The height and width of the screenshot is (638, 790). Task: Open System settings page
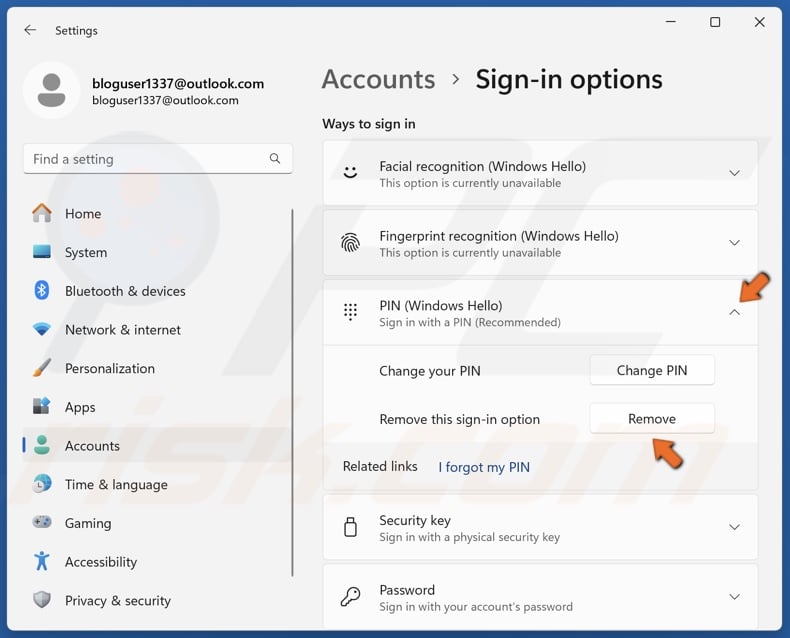(156, 252)
